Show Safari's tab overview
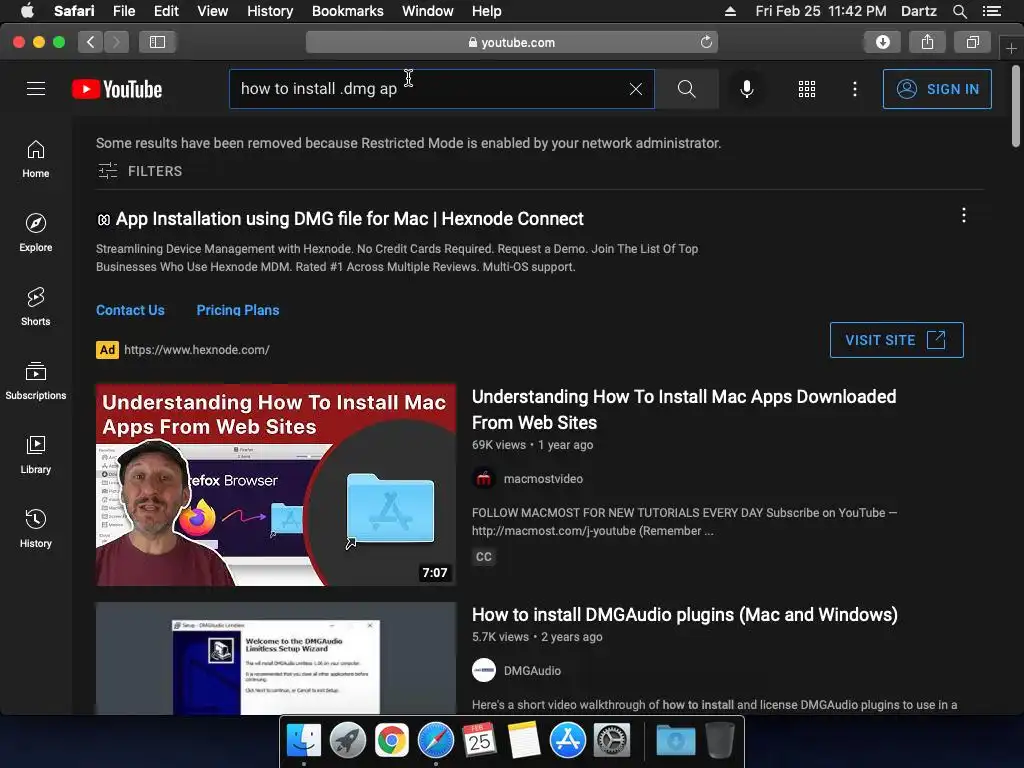 [972, 42]
